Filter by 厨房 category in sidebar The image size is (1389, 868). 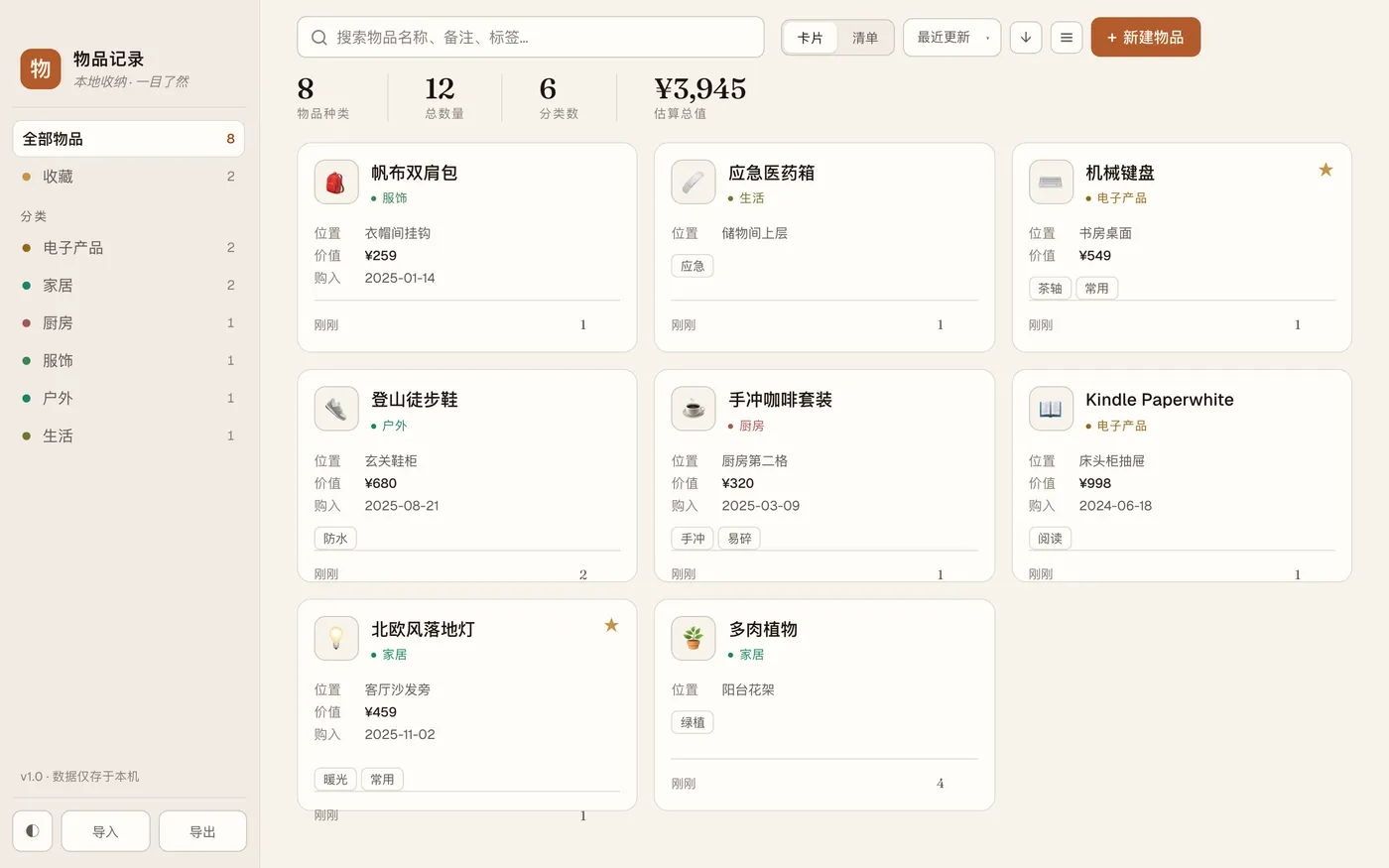(x=128, y=323)
